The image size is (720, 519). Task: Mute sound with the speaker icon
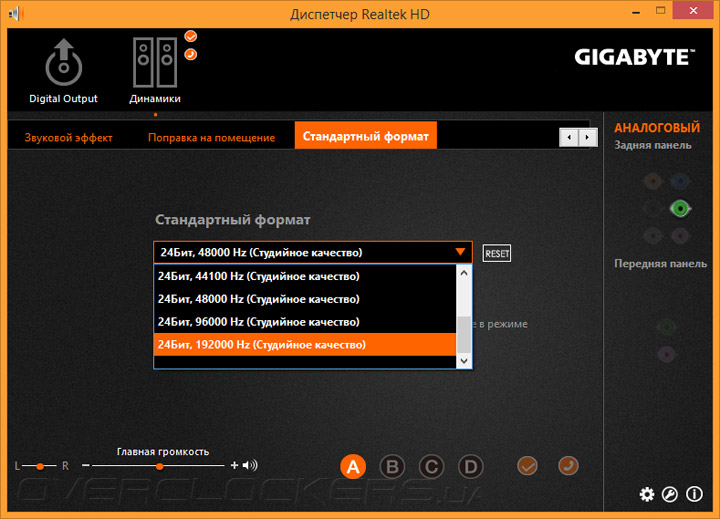coord(250,465)
